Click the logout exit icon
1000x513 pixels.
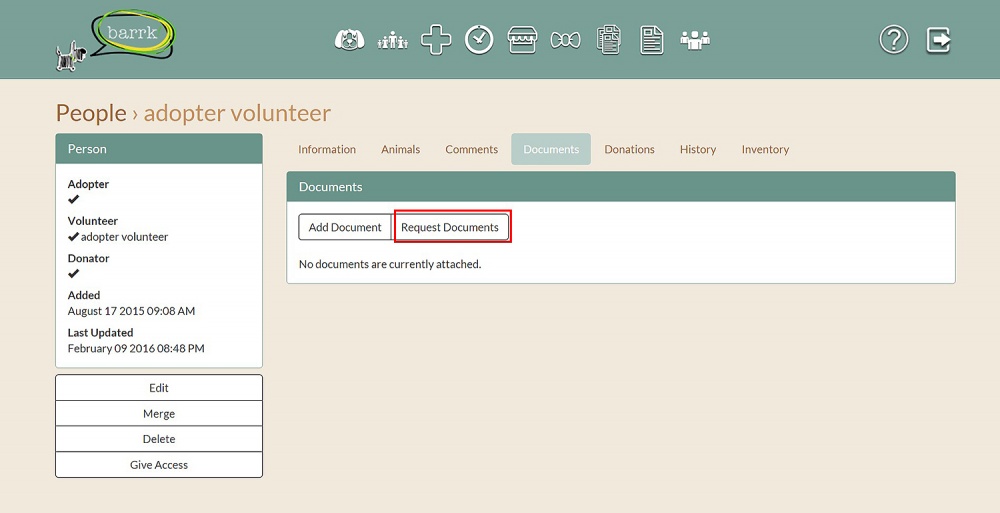938,40
